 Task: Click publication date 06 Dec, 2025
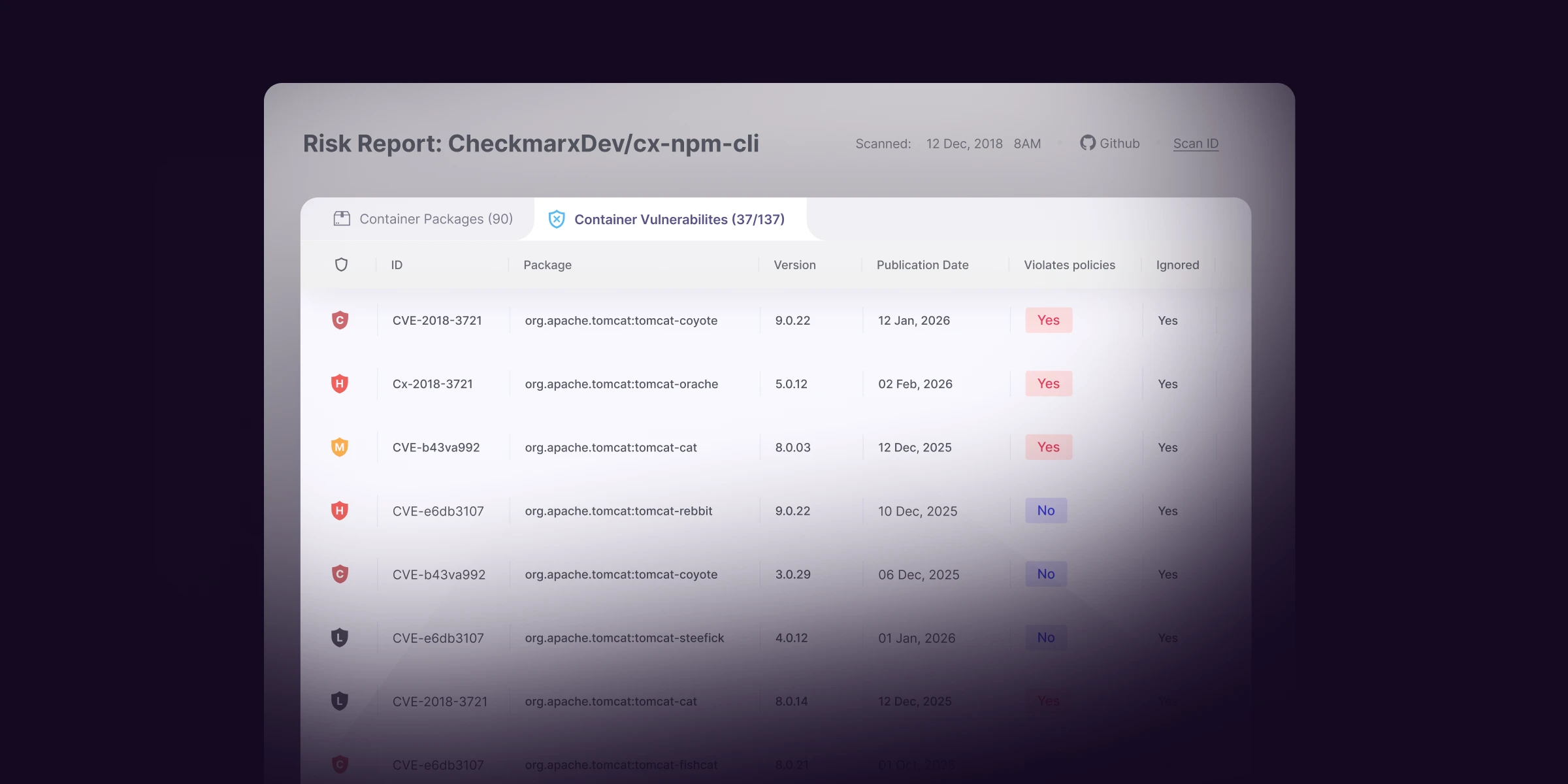click(919, 574)
